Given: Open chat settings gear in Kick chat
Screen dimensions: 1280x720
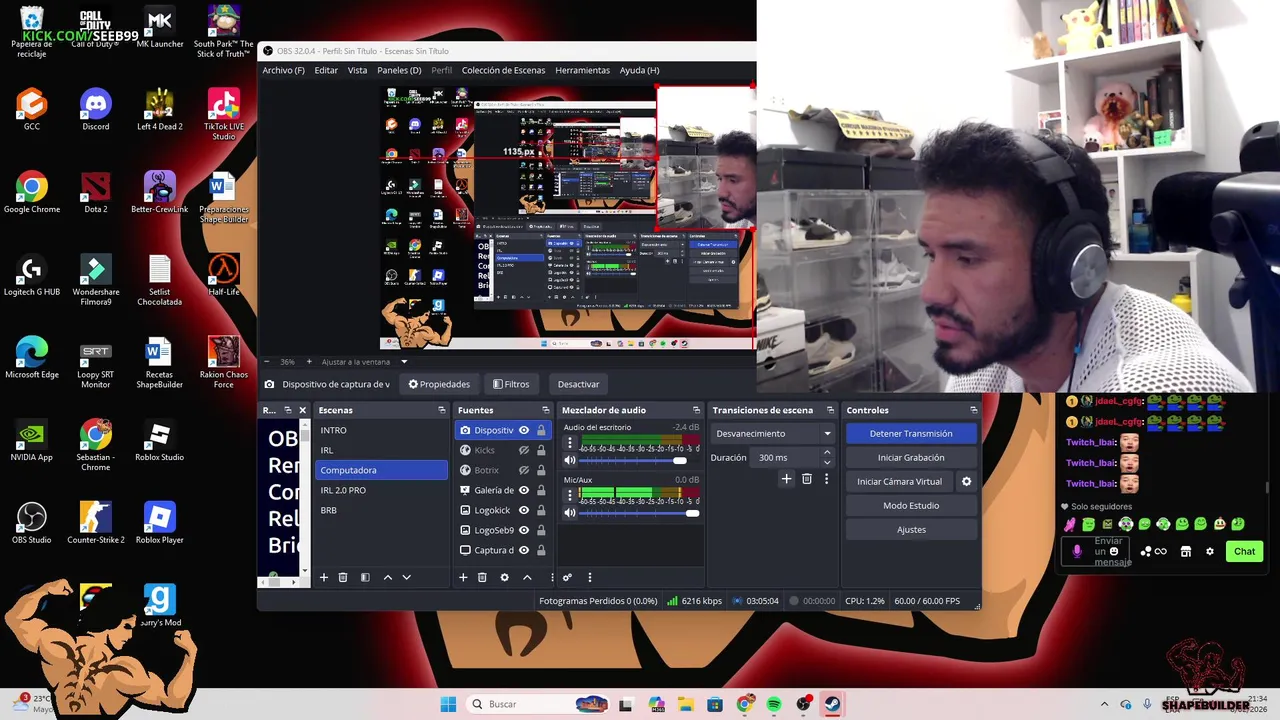Looking at the screenshot, I should pos(1209,551).
